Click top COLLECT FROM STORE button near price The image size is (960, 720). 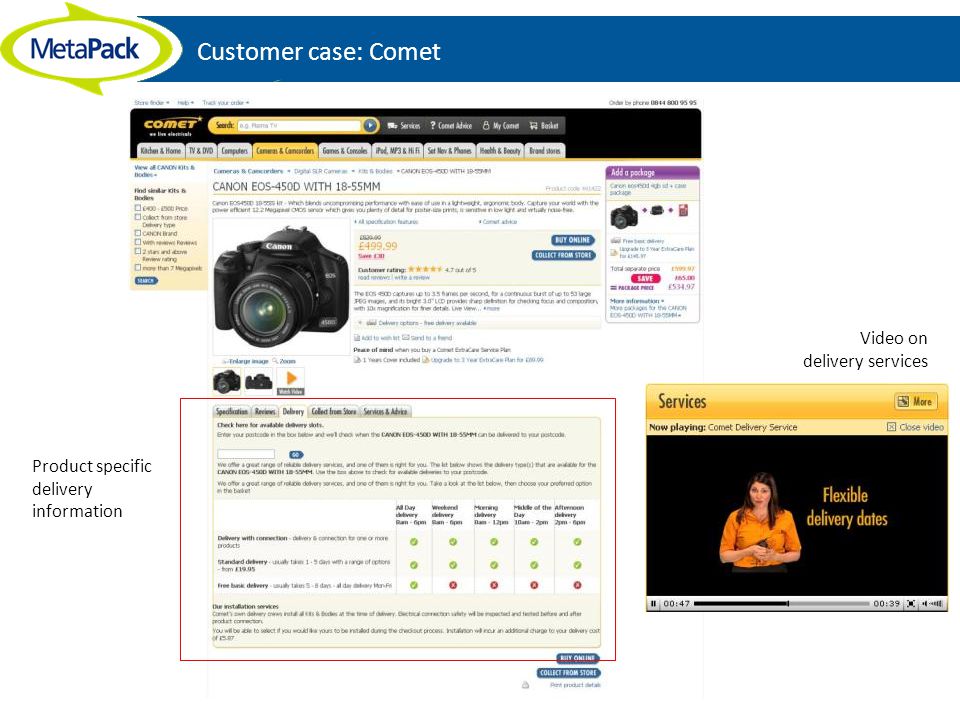coord(563,255)
